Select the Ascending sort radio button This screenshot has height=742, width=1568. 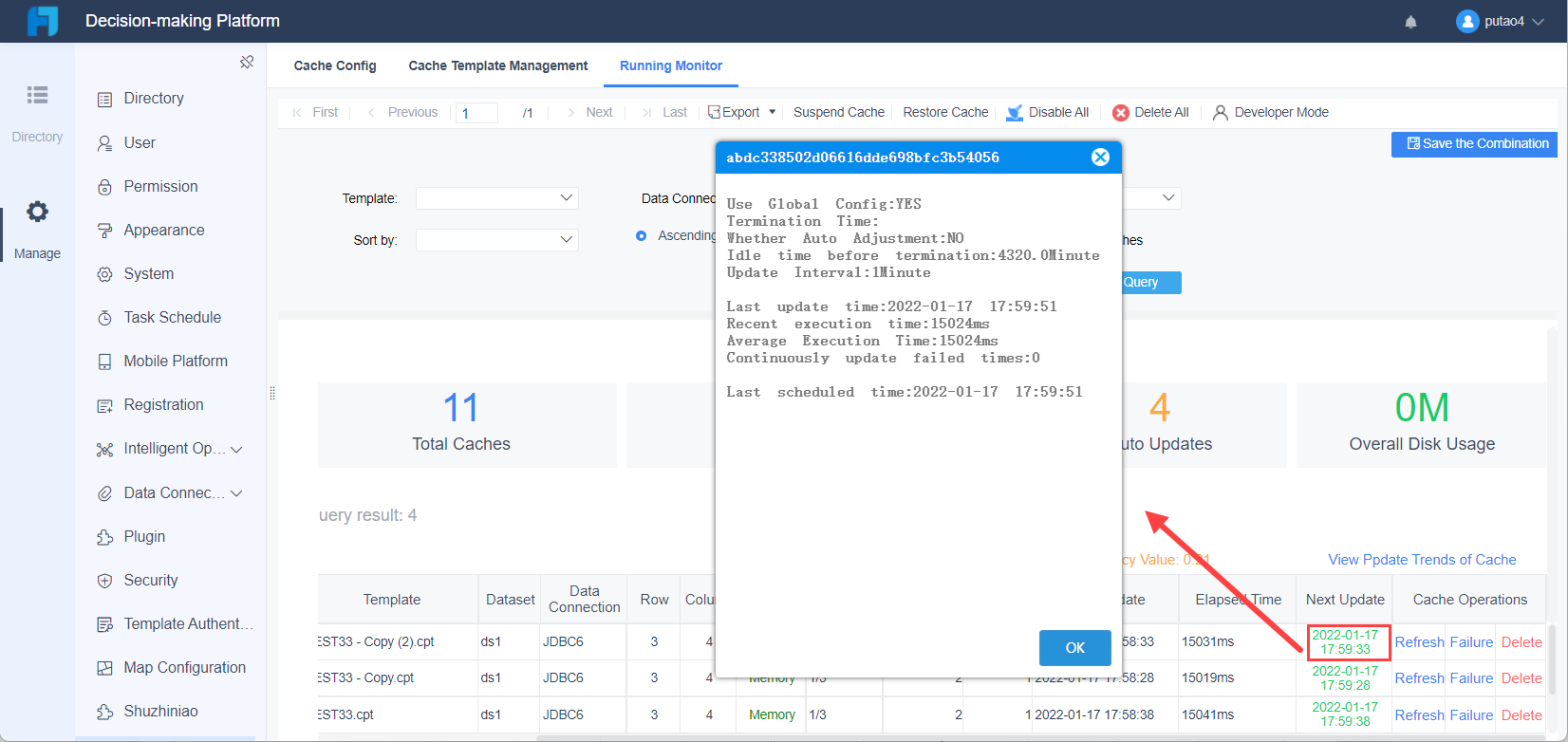click(x=642, y=235)
